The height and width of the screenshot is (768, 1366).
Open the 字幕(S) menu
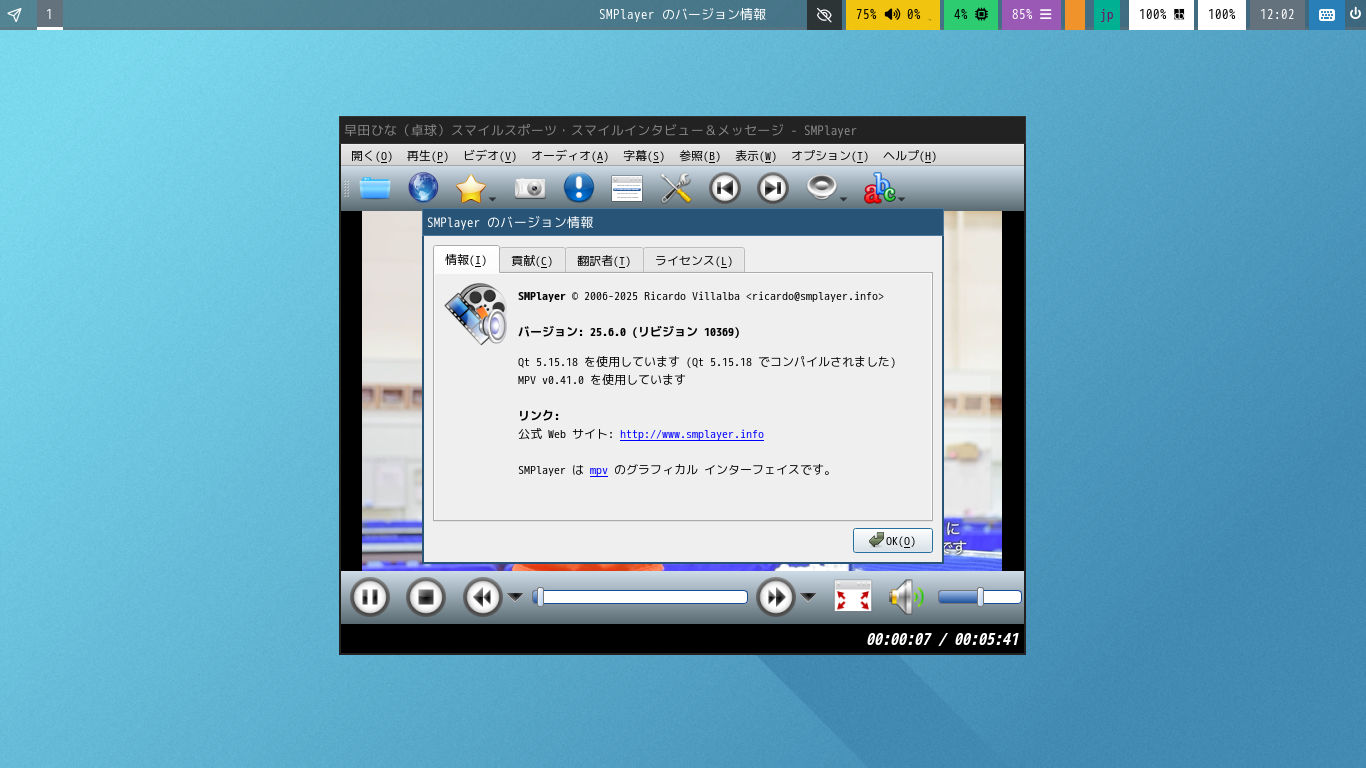tap(644, 156)
